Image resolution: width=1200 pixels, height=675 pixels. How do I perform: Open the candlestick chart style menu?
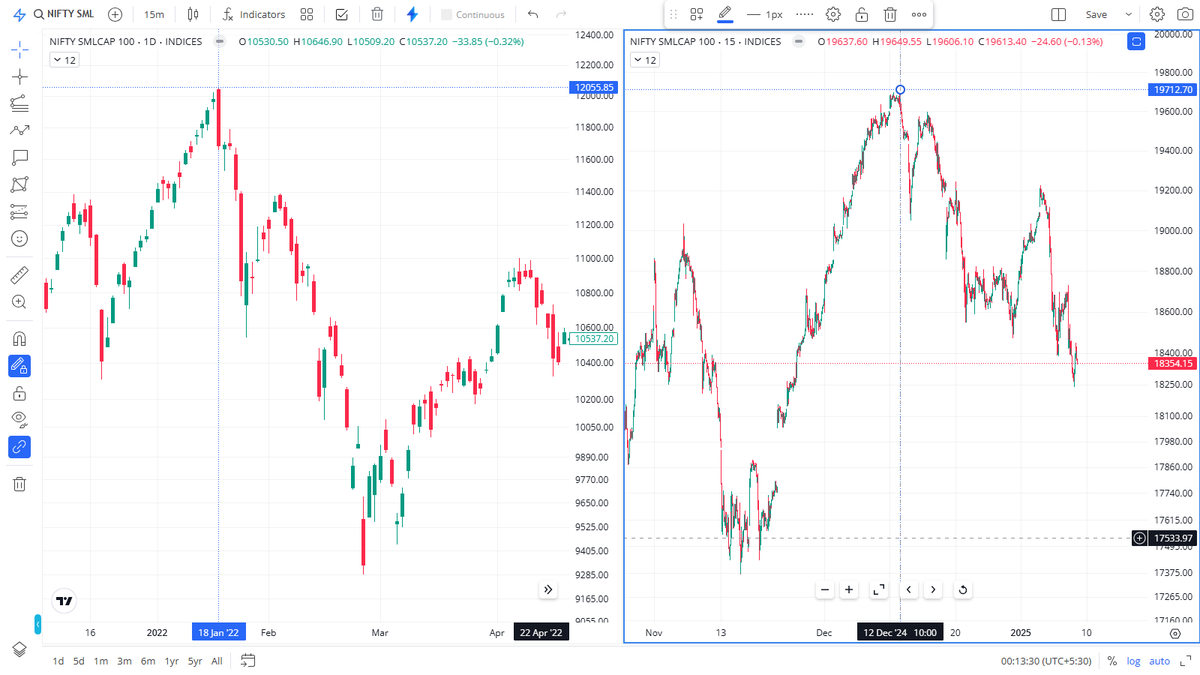tap(193, 15)
